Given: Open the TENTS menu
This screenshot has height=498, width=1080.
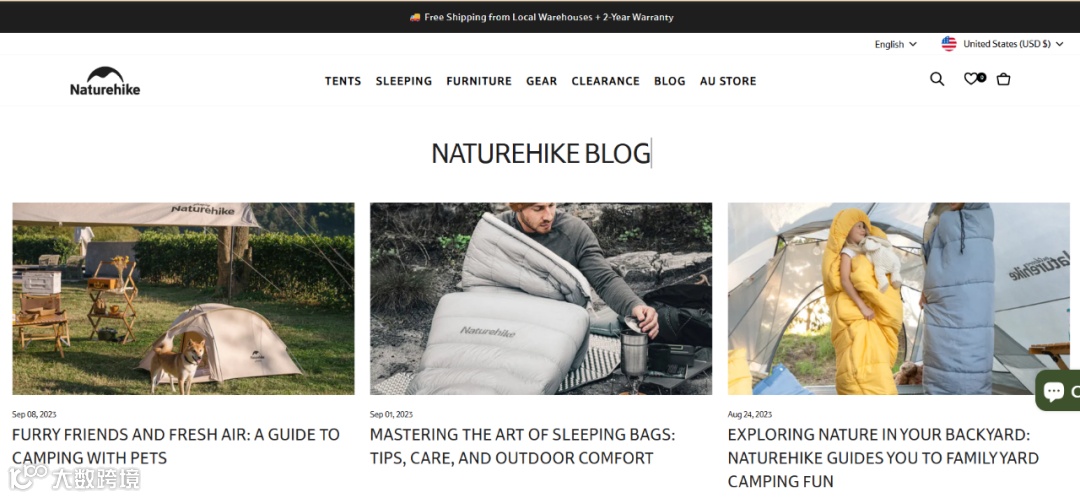Looking at the screenshot, I should 343,81.
